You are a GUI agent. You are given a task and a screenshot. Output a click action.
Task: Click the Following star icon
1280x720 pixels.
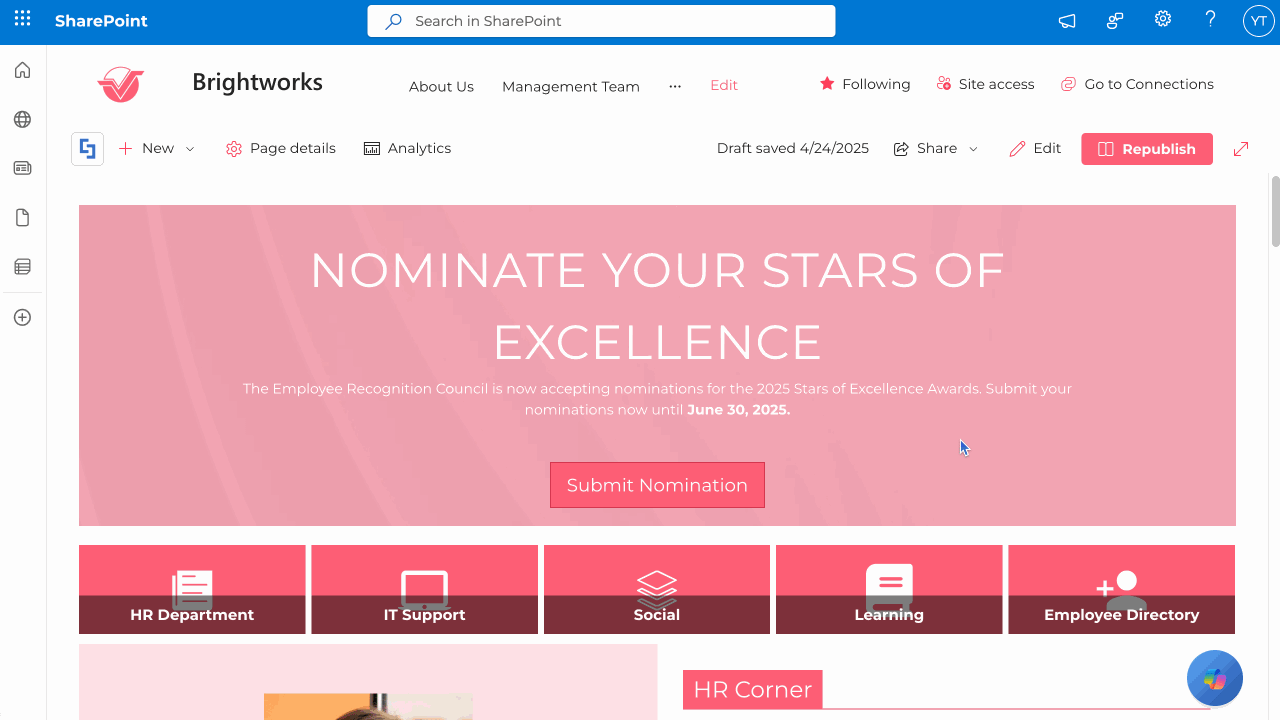(827, 84)
